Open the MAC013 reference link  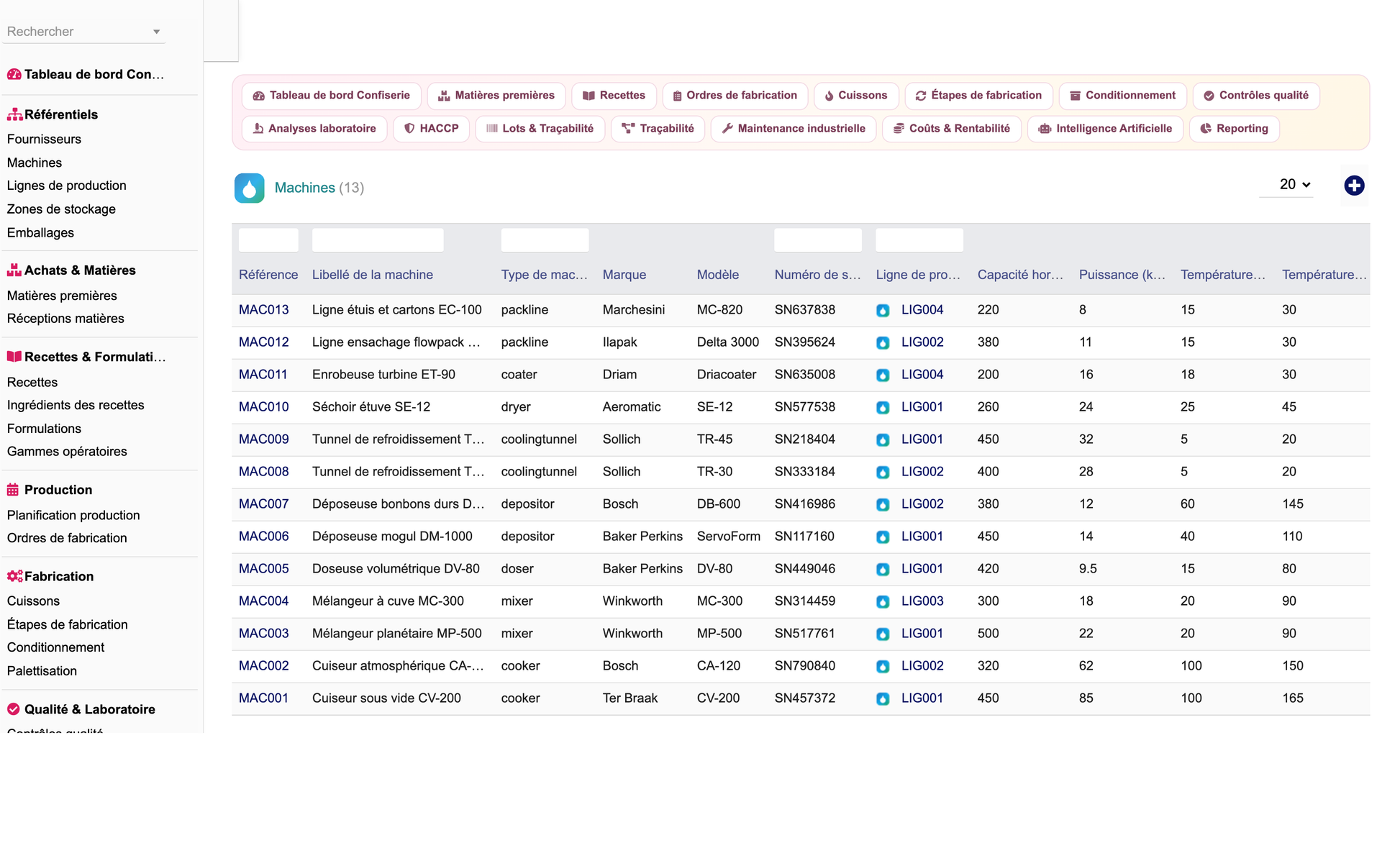click(264, 310)
